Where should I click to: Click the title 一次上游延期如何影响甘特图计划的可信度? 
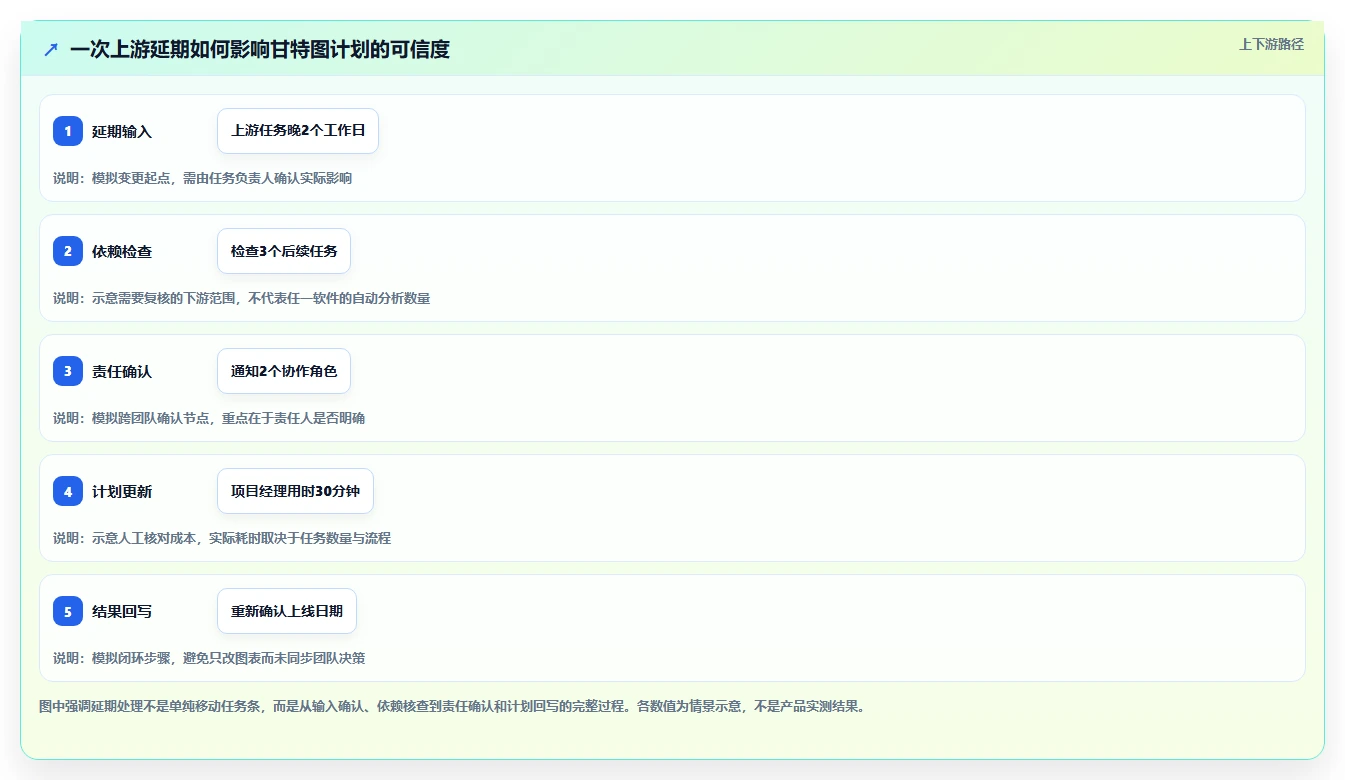260,49
